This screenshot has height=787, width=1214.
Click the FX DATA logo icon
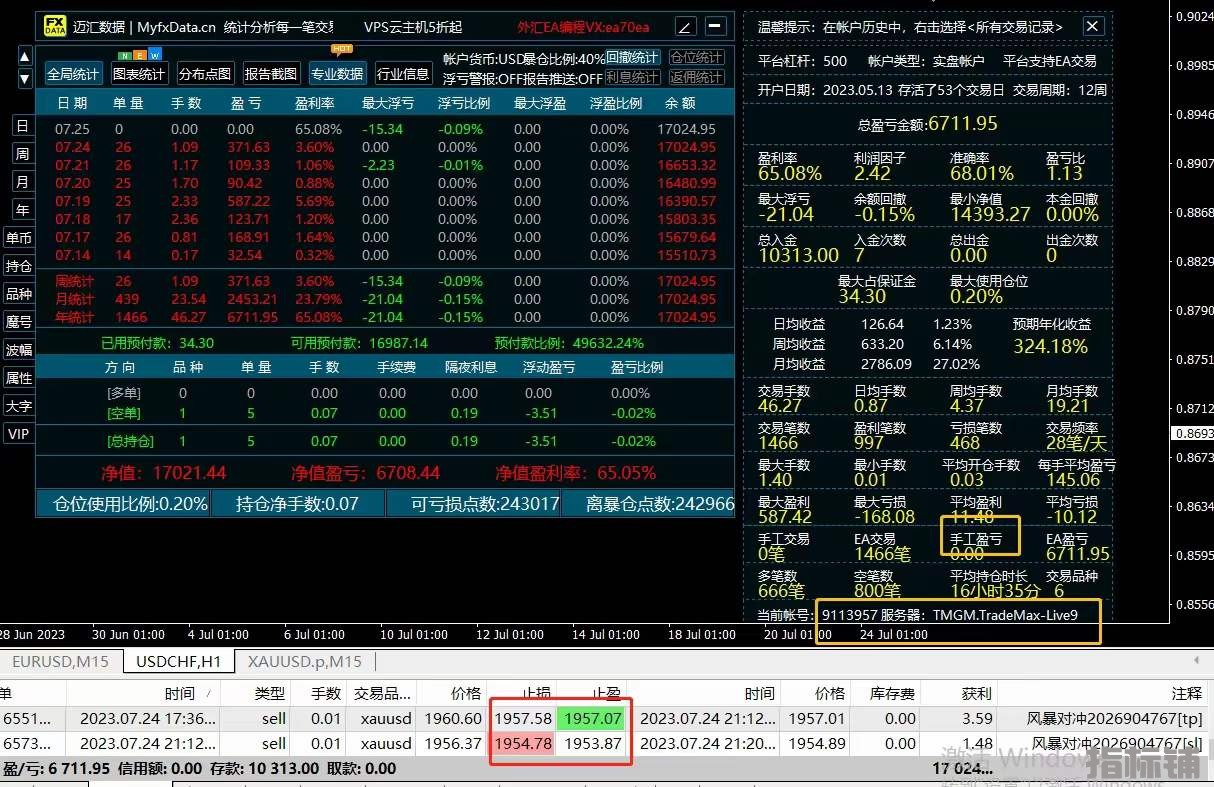[x=53, y=27]
